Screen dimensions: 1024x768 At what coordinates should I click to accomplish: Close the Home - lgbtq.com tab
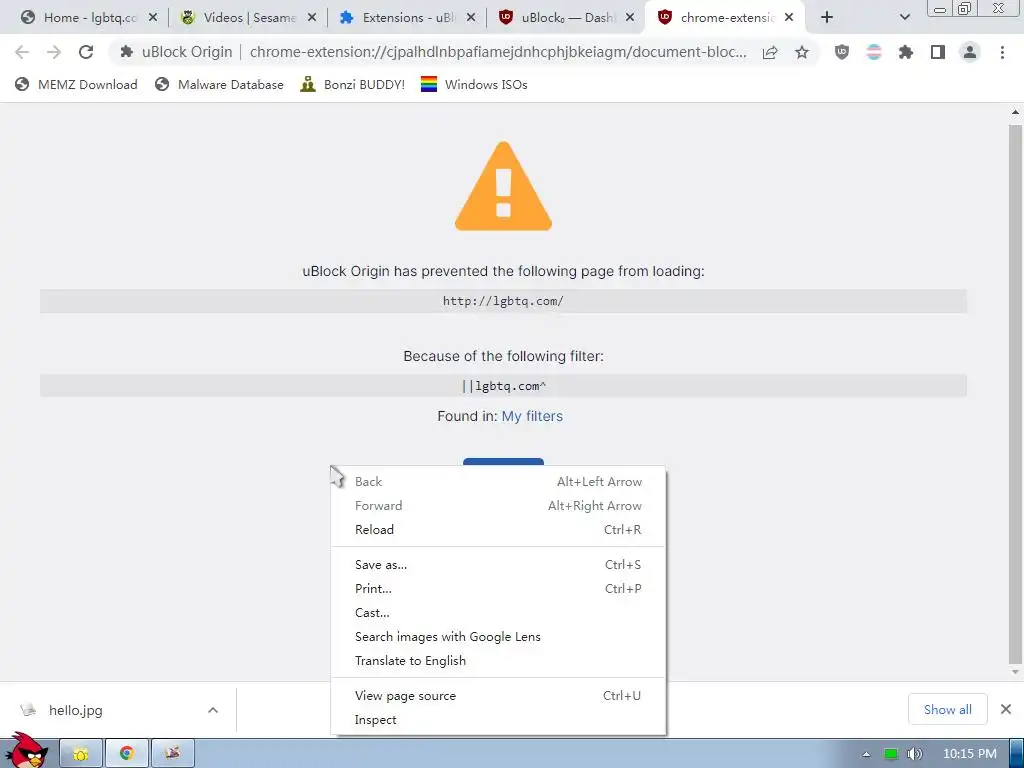153,18
